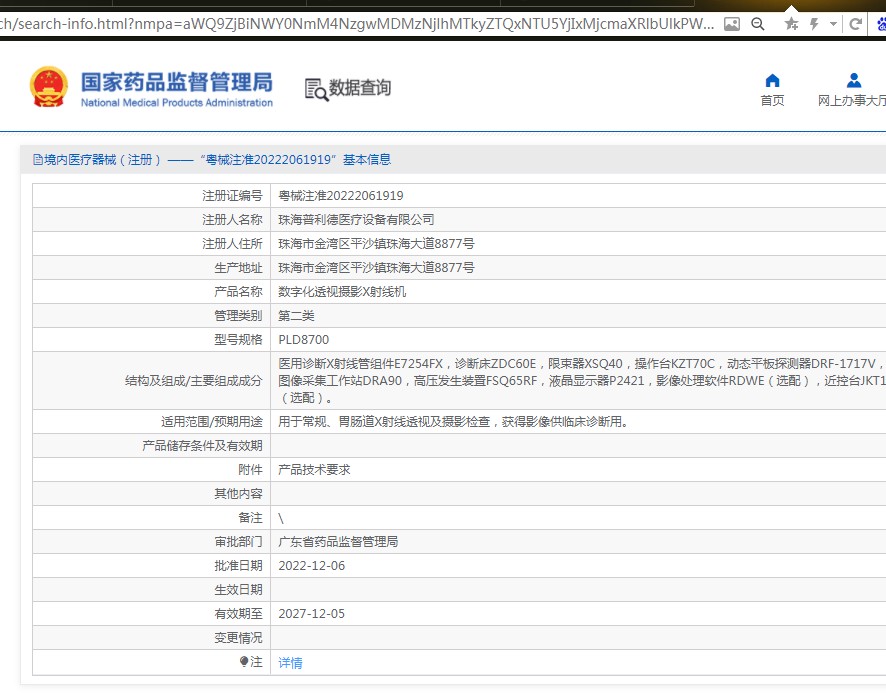The image size is (886, 693).
Task: Reload the page with the refresh icon
Action: pos(856,23)
